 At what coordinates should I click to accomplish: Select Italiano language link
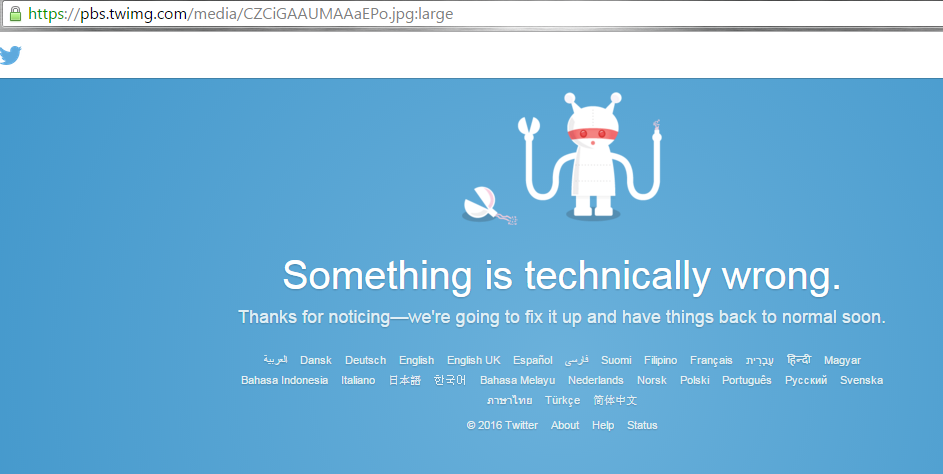tap(358, 380)
